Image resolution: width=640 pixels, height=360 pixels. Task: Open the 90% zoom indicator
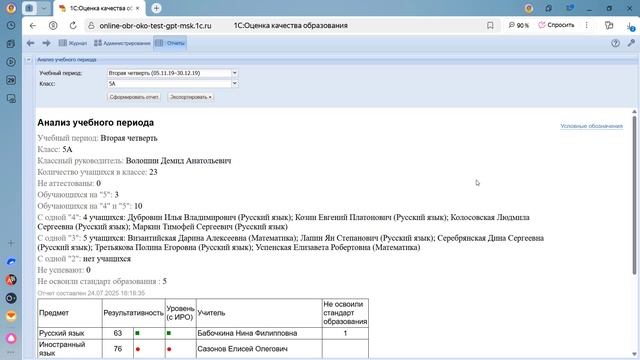(x=518, y=25)
